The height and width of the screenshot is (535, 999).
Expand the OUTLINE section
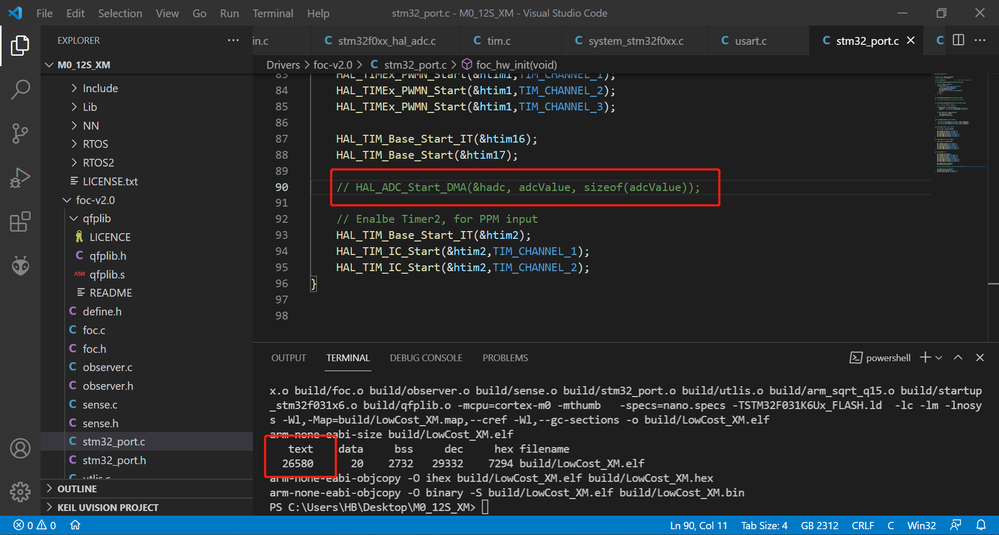[76, 489]
